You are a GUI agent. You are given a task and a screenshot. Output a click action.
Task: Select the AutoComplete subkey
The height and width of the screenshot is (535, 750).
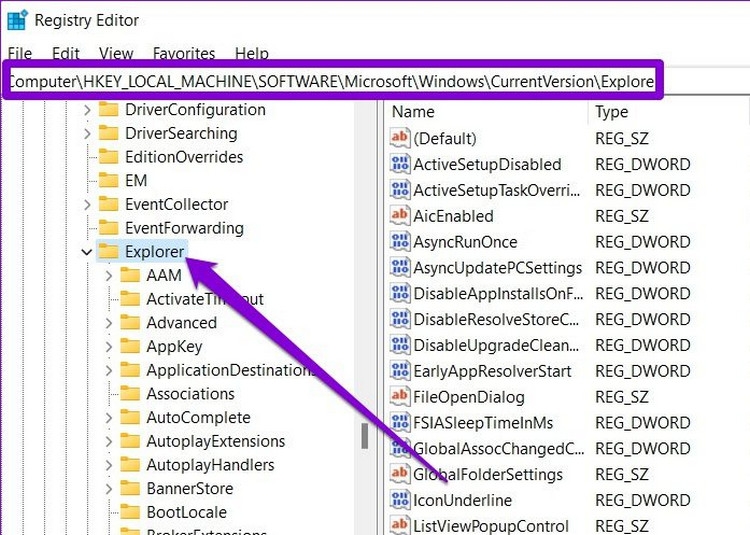coord(199,418)
